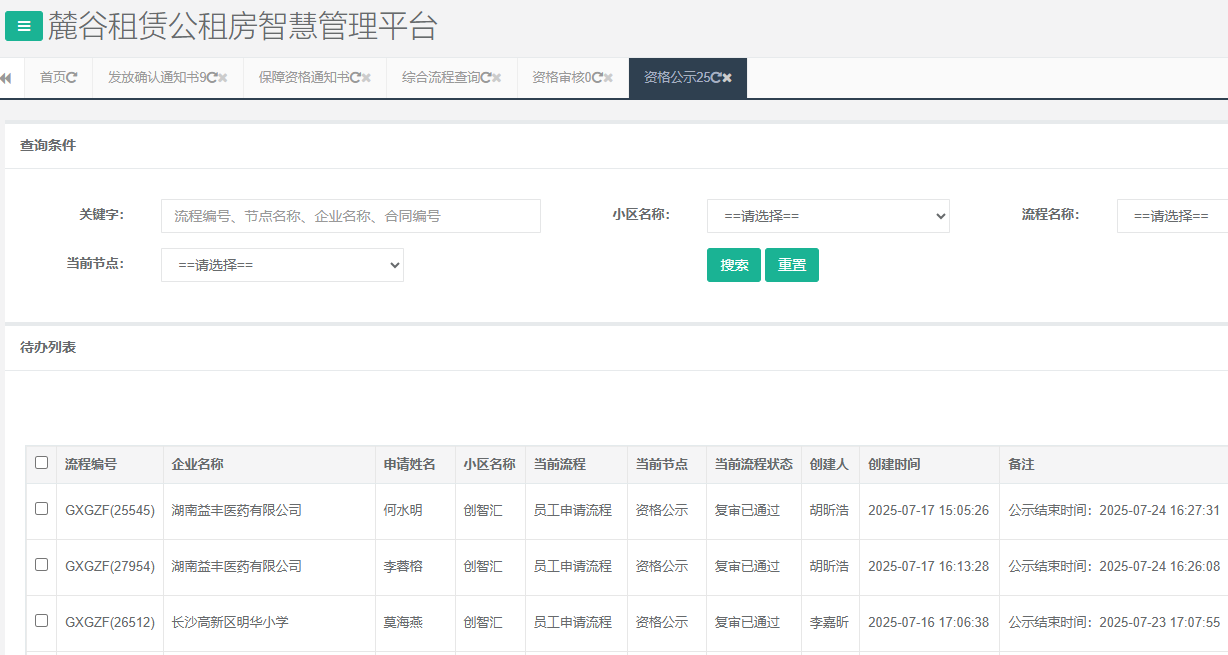Screen dimensions: 1228x655
Task: Close the 综合流程查询 tab
Action: pos(497,78)
